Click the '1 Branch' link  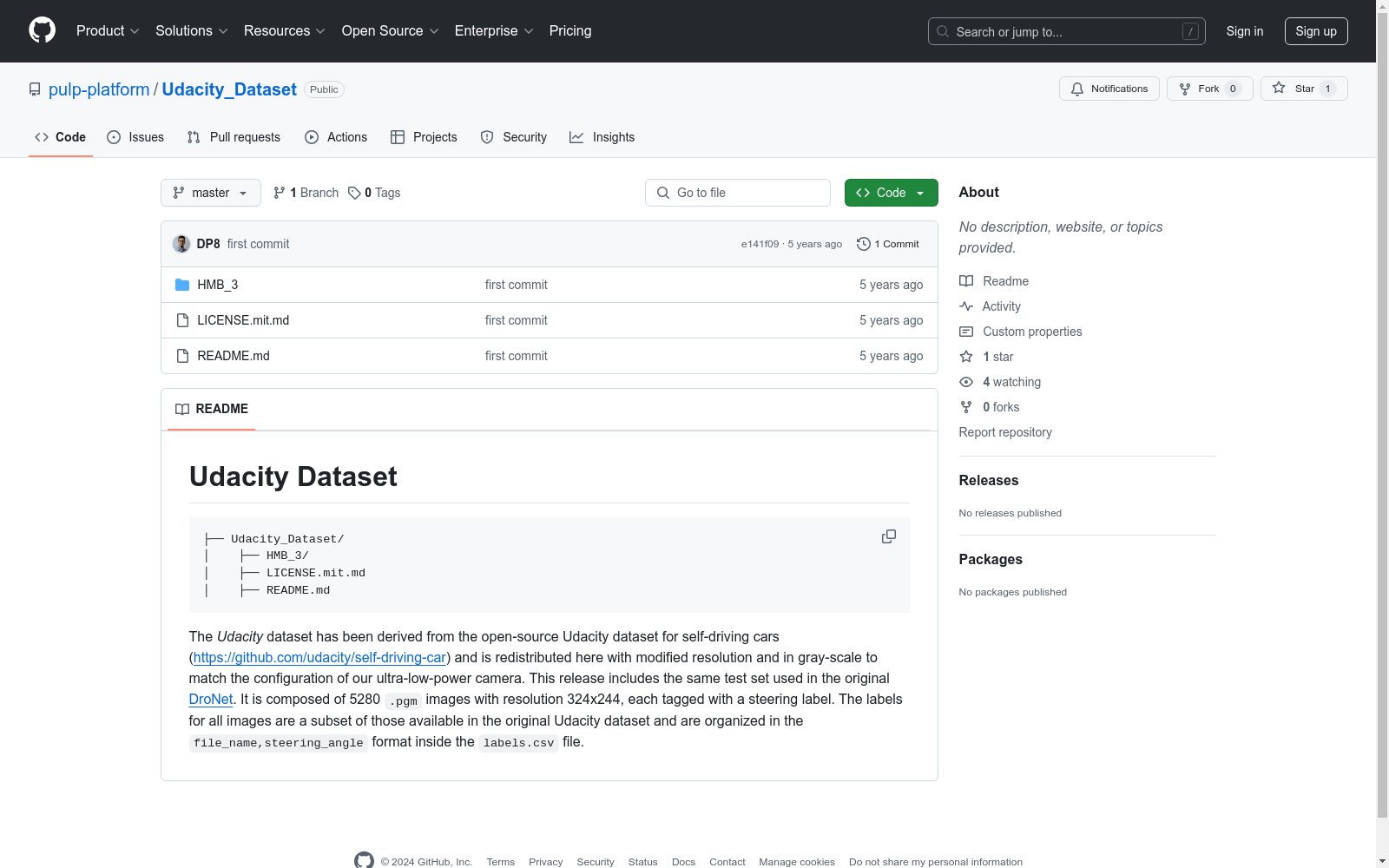pos(306,193)
